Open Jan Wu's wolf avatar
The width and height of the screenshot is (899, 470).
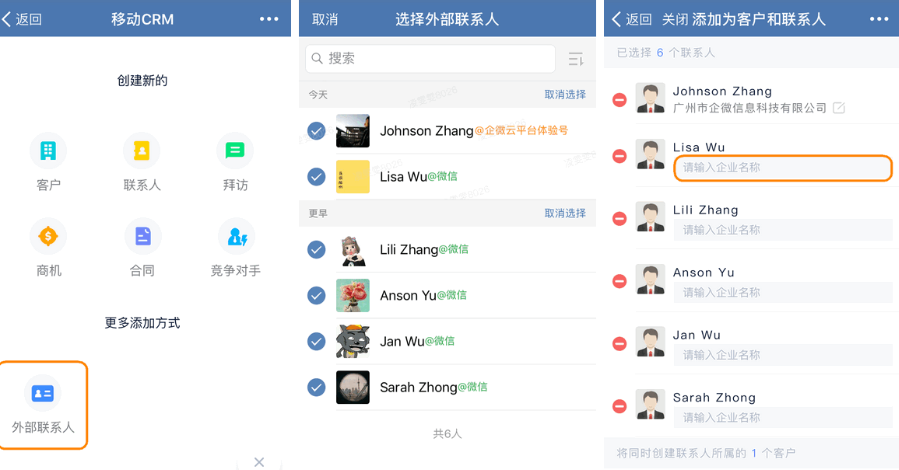(353, 341)
